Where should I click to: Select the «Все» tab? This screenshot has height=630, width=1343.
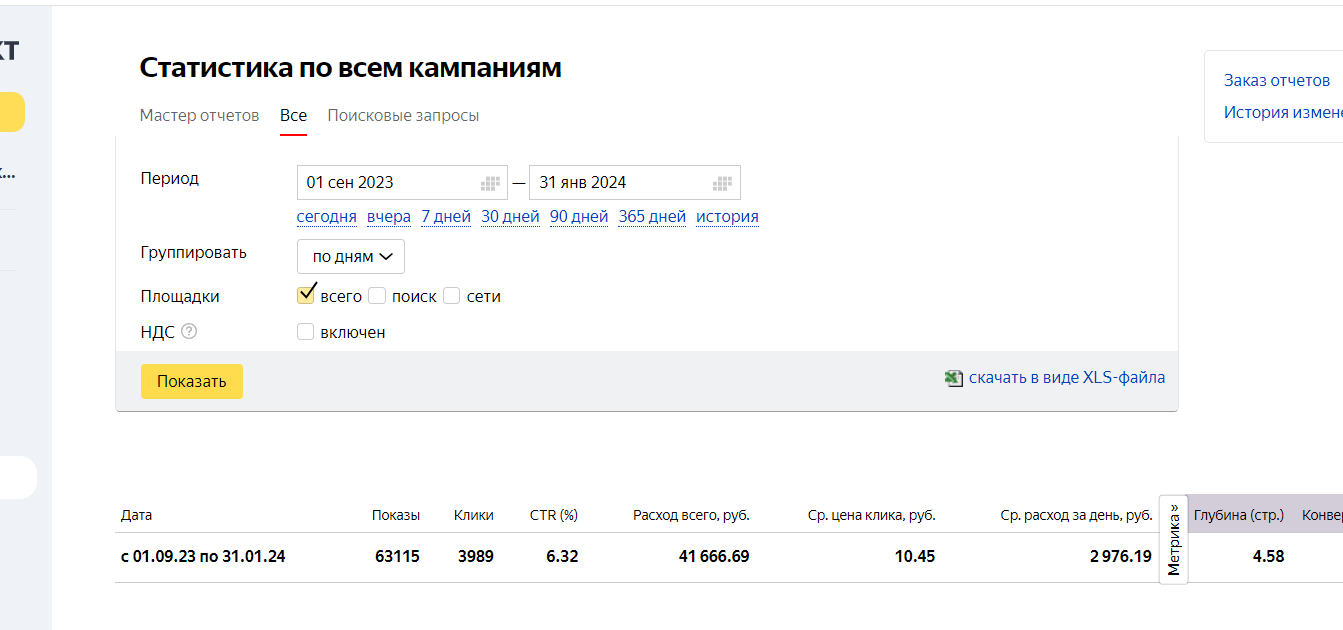pos(293,115)
